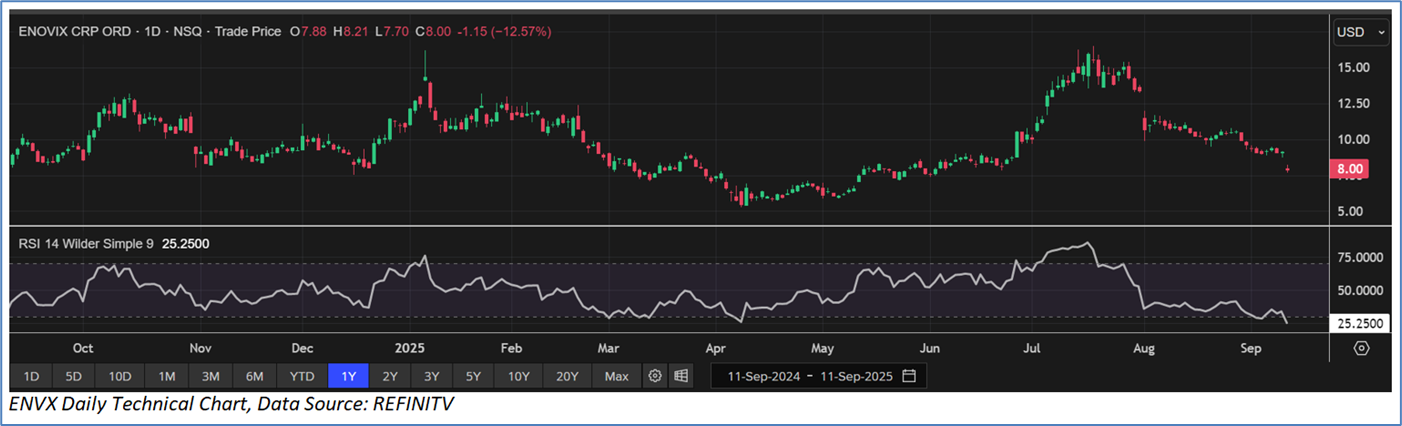Switch to the 5D time range

pyautogui.click(x=74, y=376)
